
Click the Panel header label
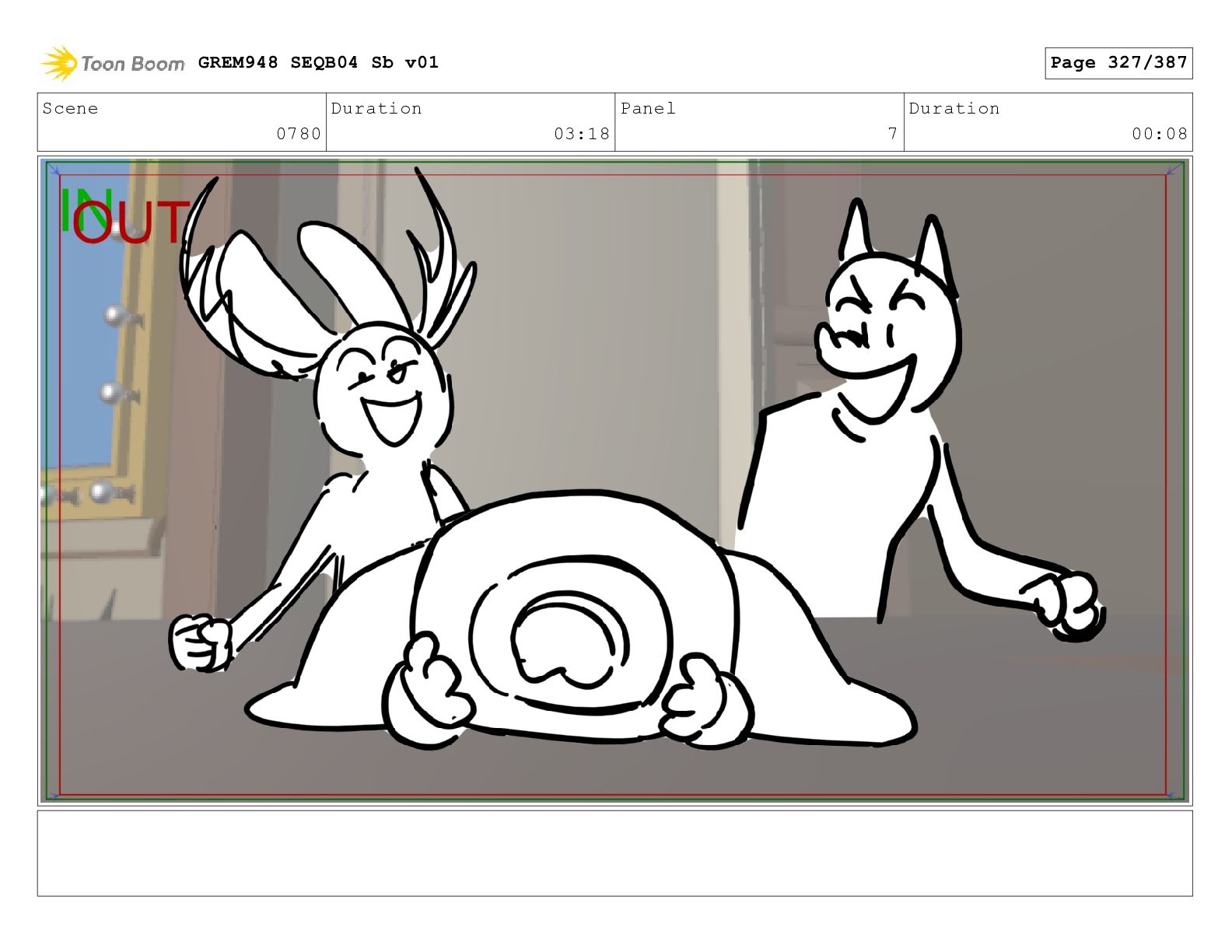(x=648, y=108)
